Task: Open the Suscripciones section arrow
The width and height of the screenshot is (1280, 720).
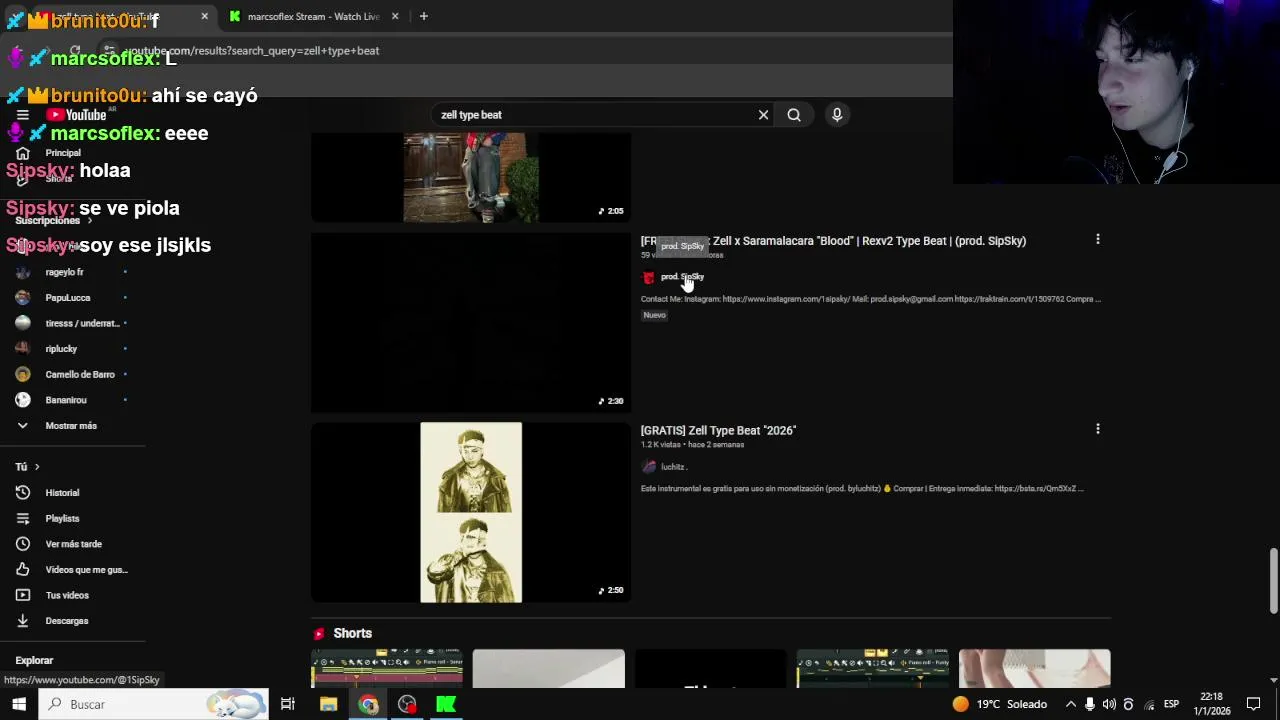Action: [89, 221]
